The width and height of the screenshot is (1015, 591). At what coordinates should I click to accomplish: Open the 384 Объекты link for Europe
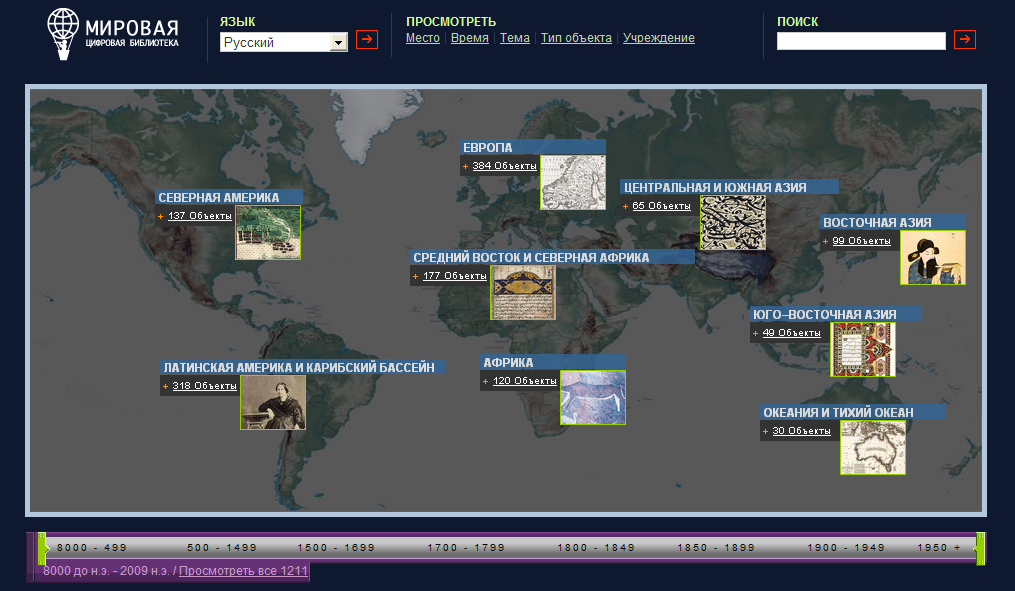(504, 166)
